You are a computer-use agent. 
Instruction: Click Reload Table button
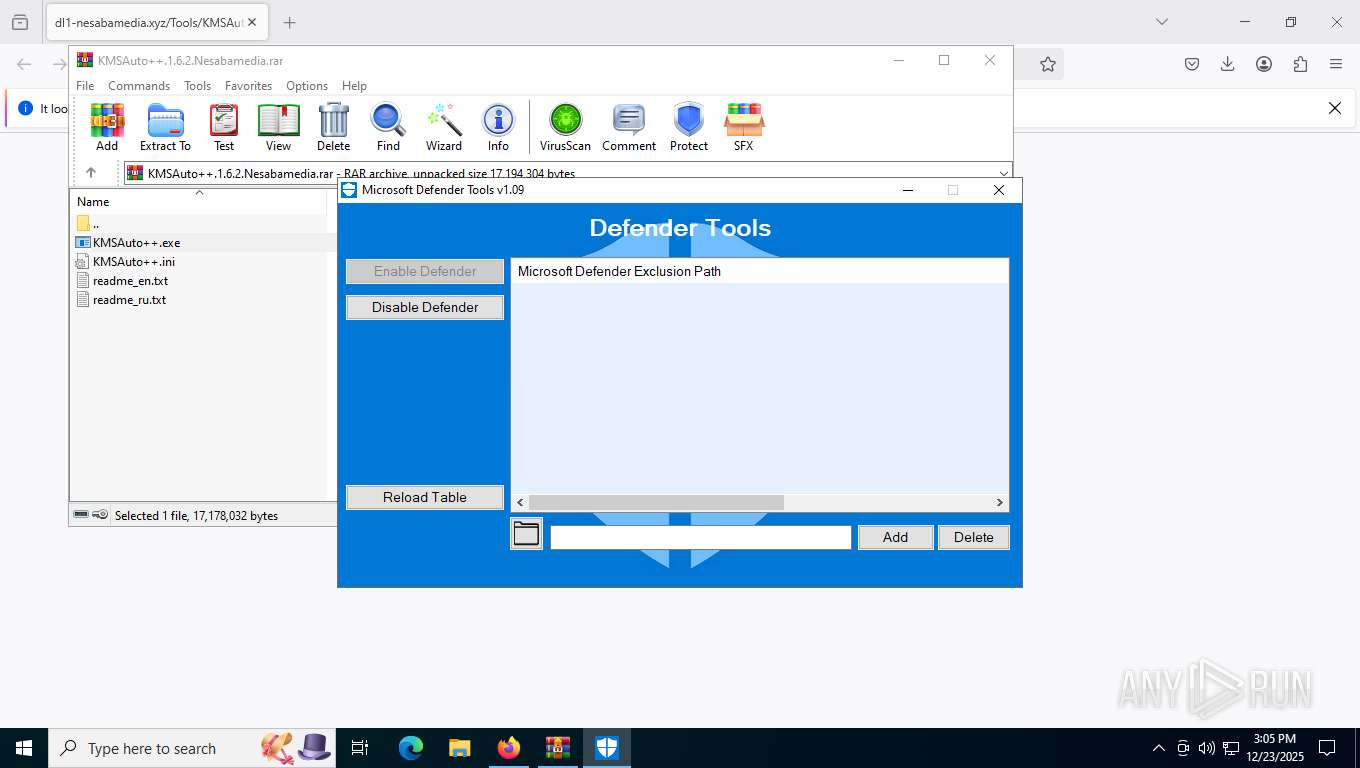tap(425, 497)
